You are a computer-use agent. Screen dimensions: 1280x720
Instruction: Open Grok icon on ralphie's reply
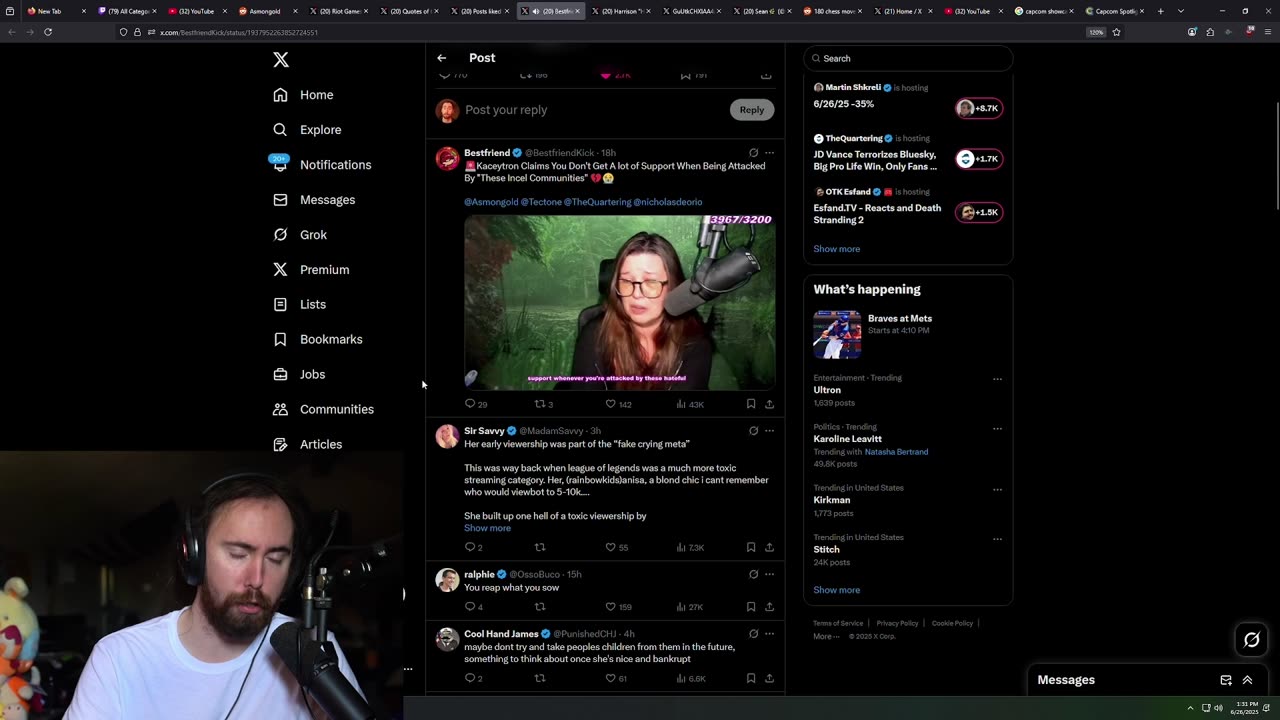(x=753, y=574)
